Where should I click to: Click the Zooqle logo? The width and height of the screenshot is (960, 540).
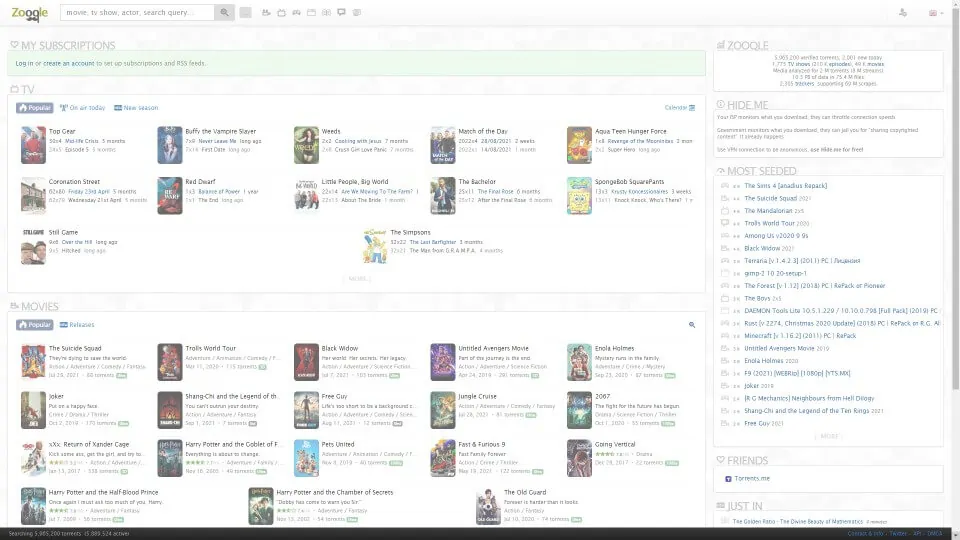tap(29, 13)
